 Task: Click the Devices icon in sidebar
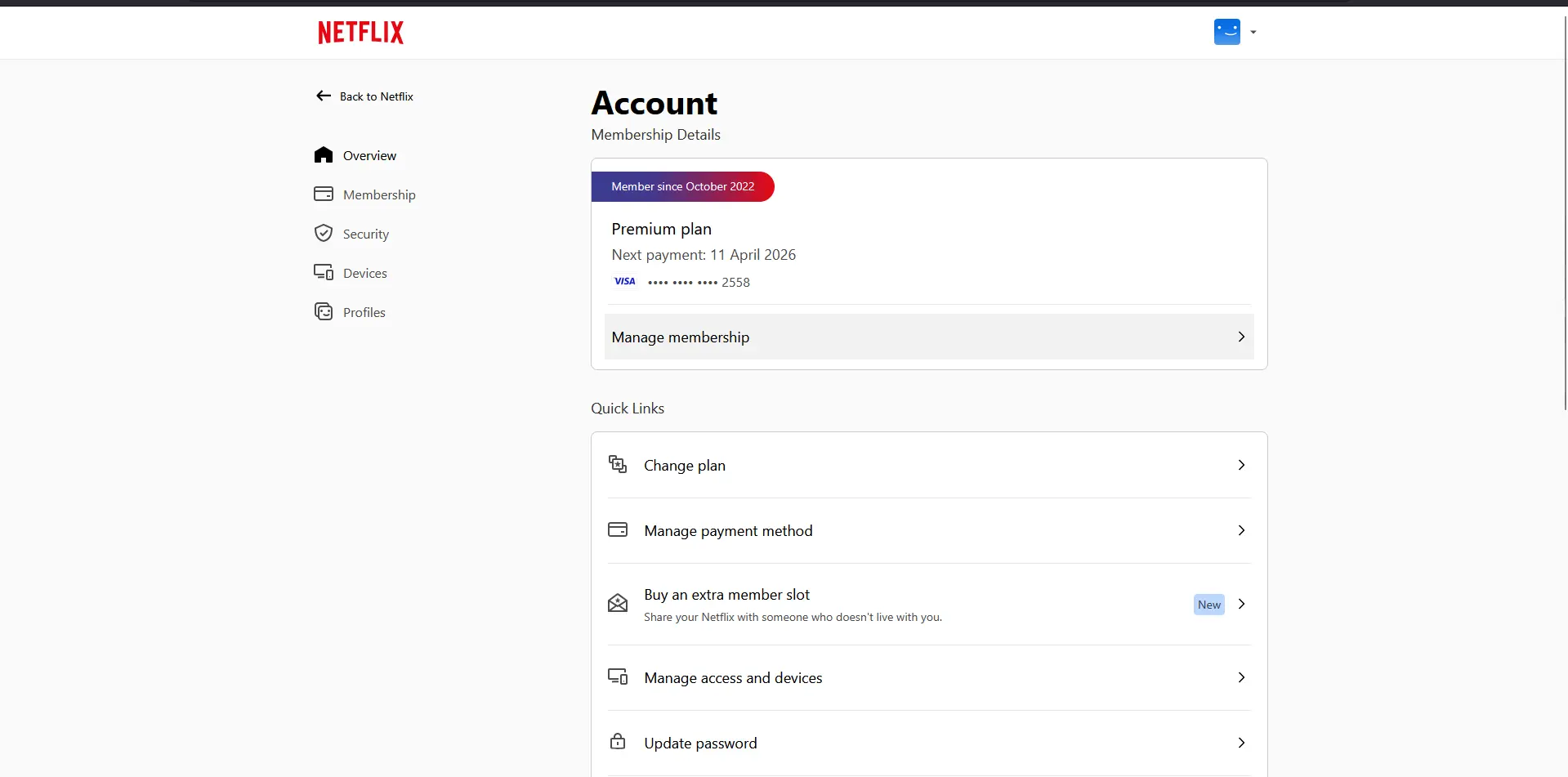pyautogui.click(x=324, y=273)
